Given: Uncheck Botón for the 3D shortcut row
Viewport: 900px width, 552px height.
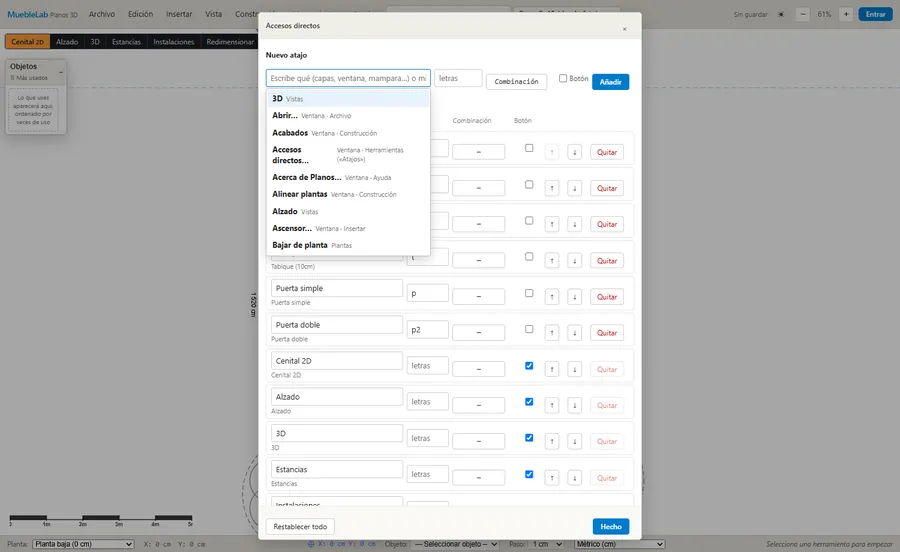Looking at the screenshot, I should click(x=529, y=438).
